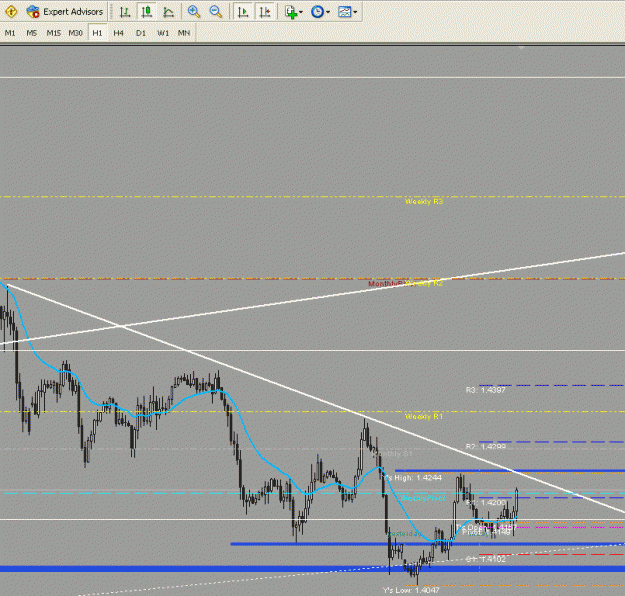Select the M5 timeframe

(31, 33)
